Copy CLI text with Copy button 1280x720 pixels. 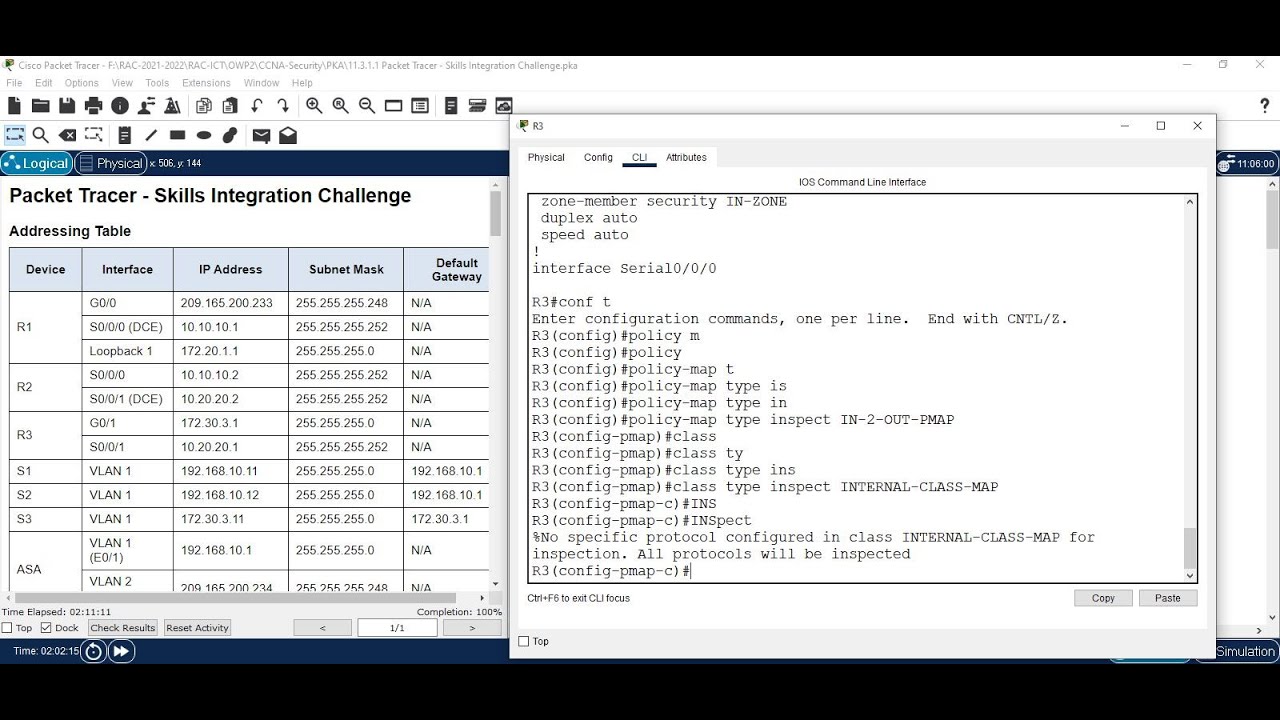1103,598
